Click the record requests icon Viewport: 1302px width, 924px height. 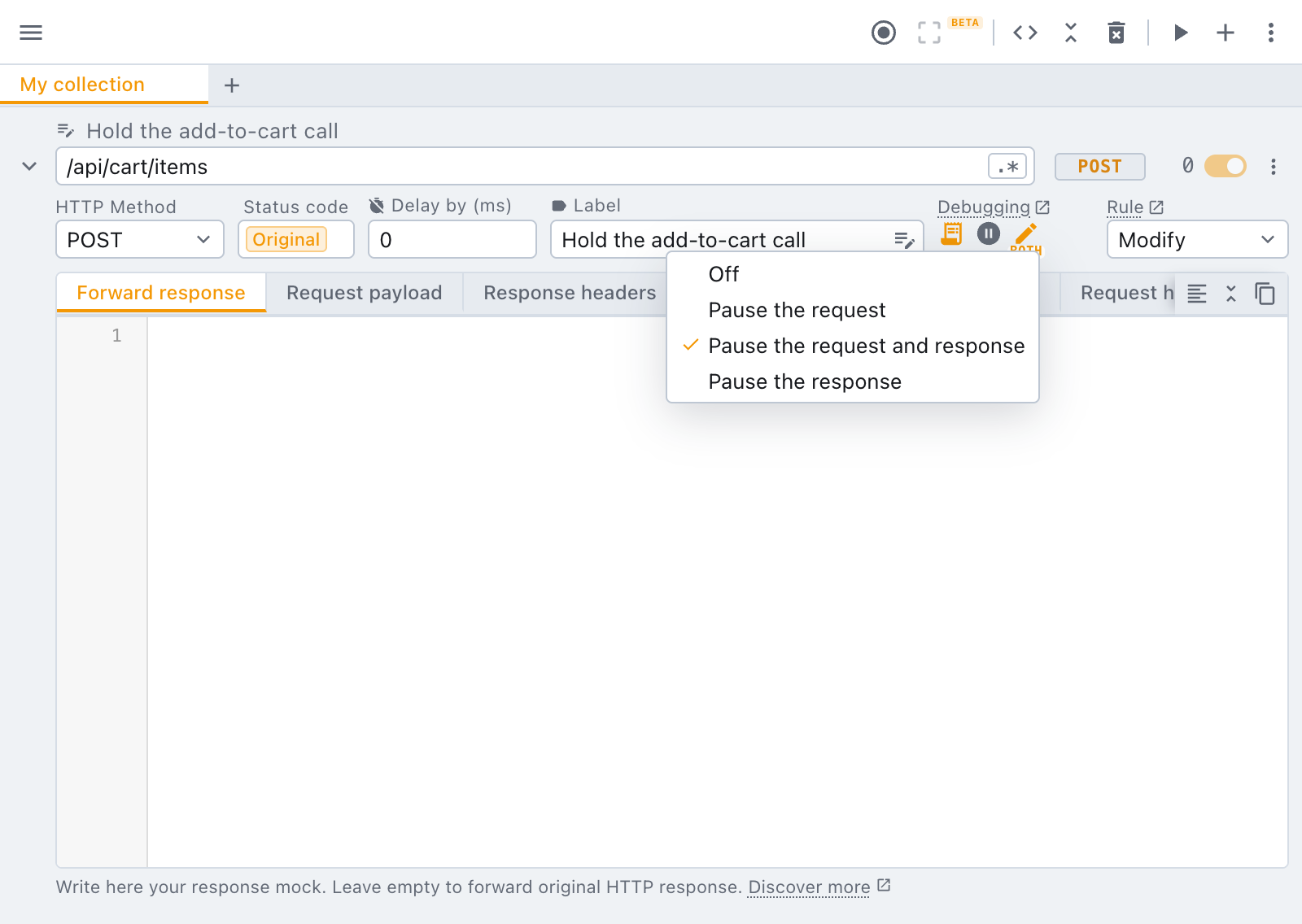(x=883, y=33)
